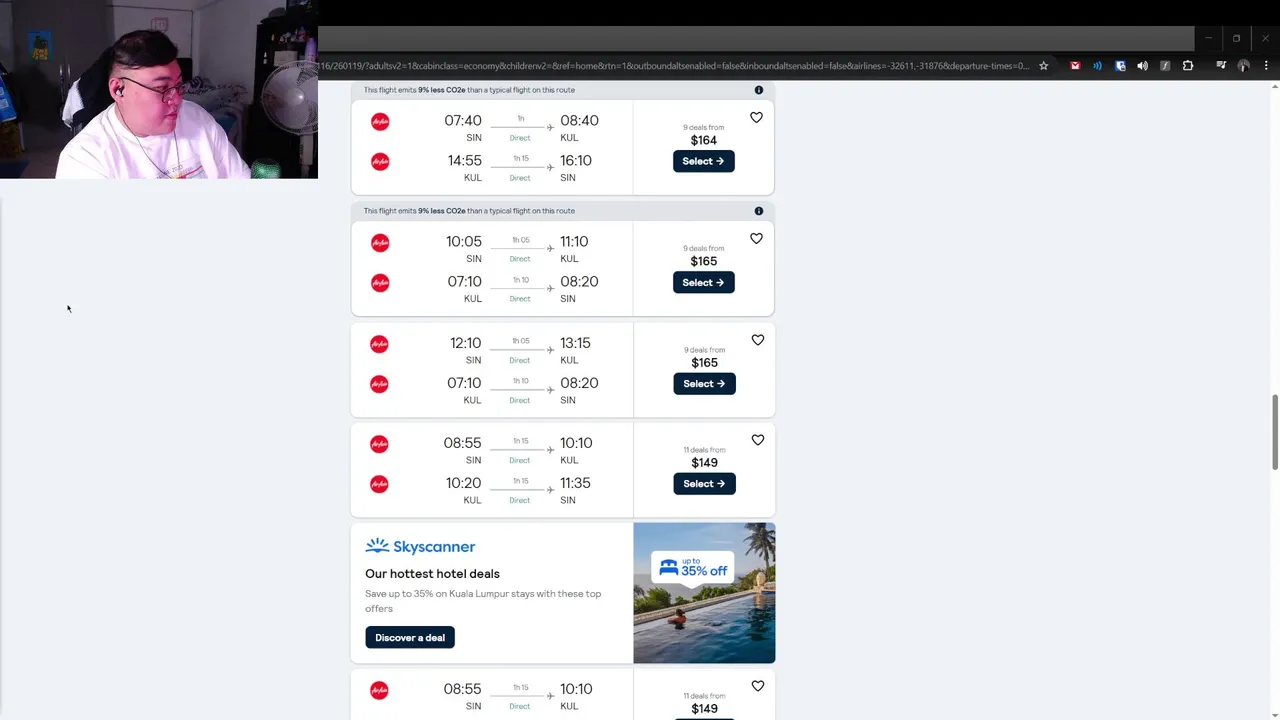Click the page vertical scrollbar thumb
This screenshot has height=720, width=1280.
tap(1275, 432)
